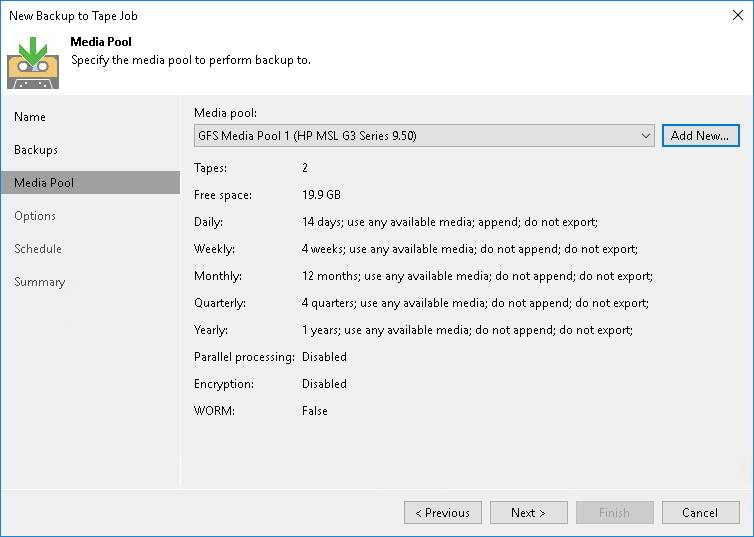
Task: Click the Weekly retention text '4 weeks'
Action: coord(323,249)
